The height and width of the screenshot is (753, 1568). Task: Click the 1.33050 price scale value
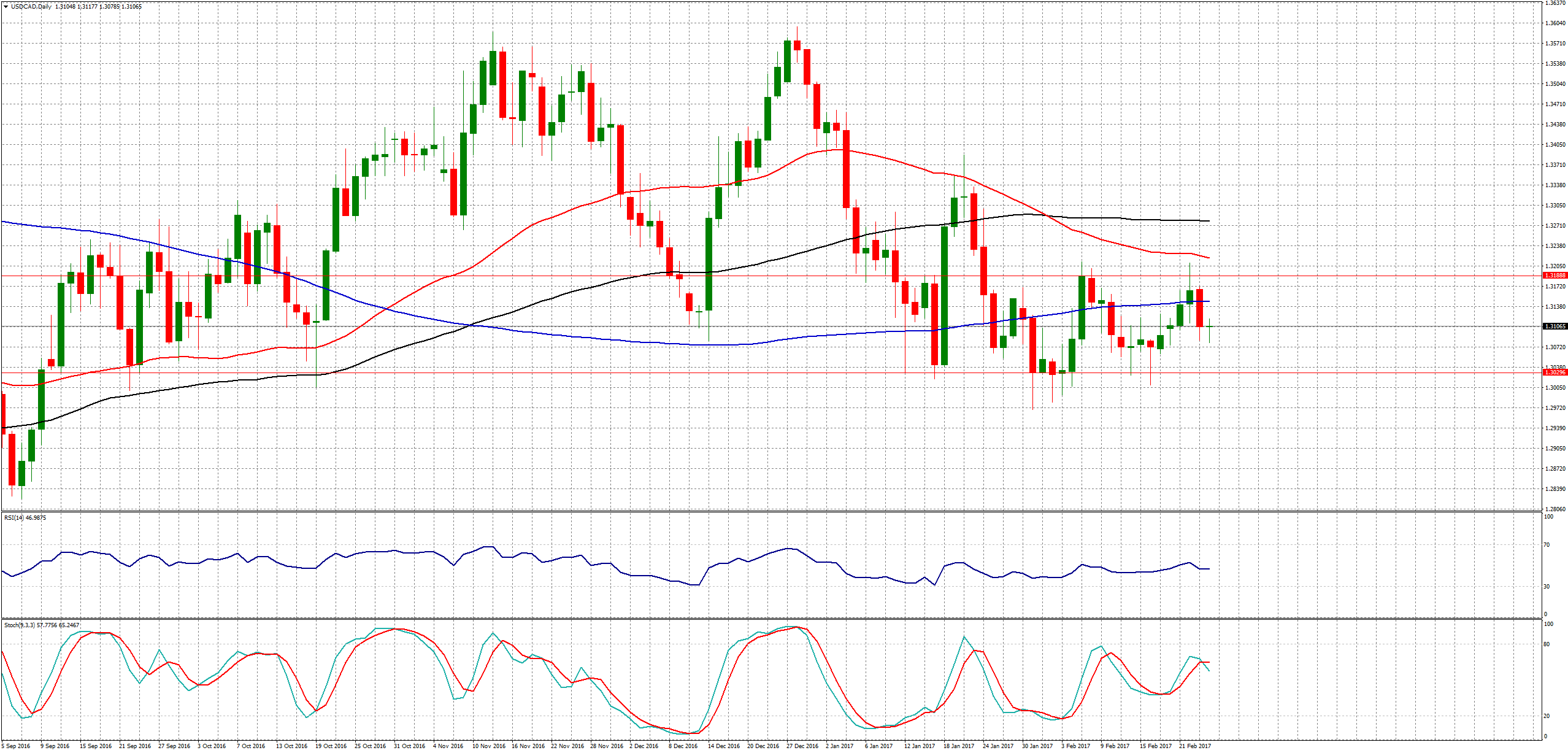tap(1555, 206)
